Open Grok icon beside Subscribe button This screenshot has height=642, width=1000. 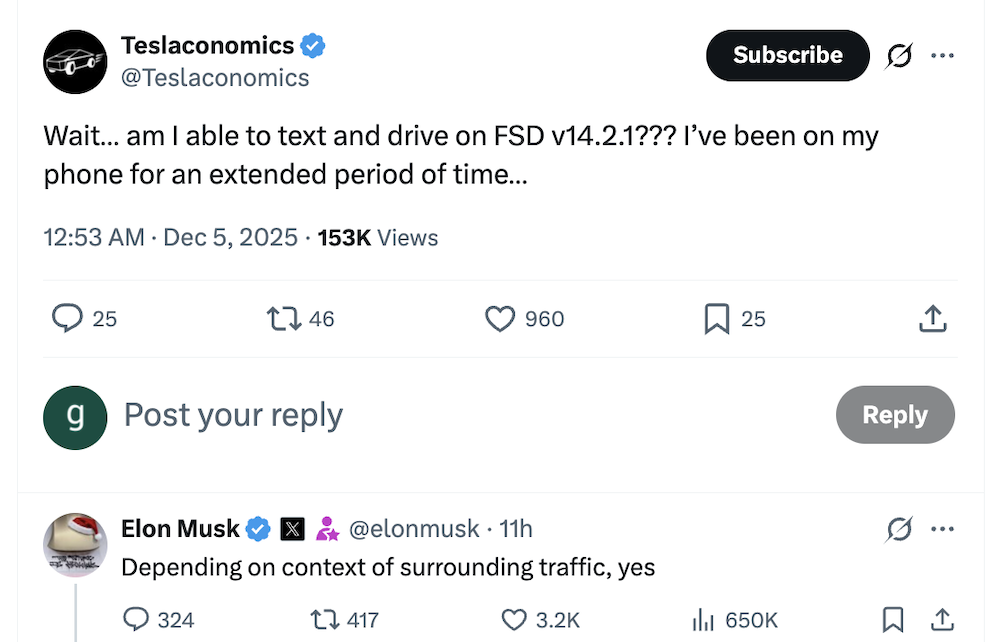[899, 56]
